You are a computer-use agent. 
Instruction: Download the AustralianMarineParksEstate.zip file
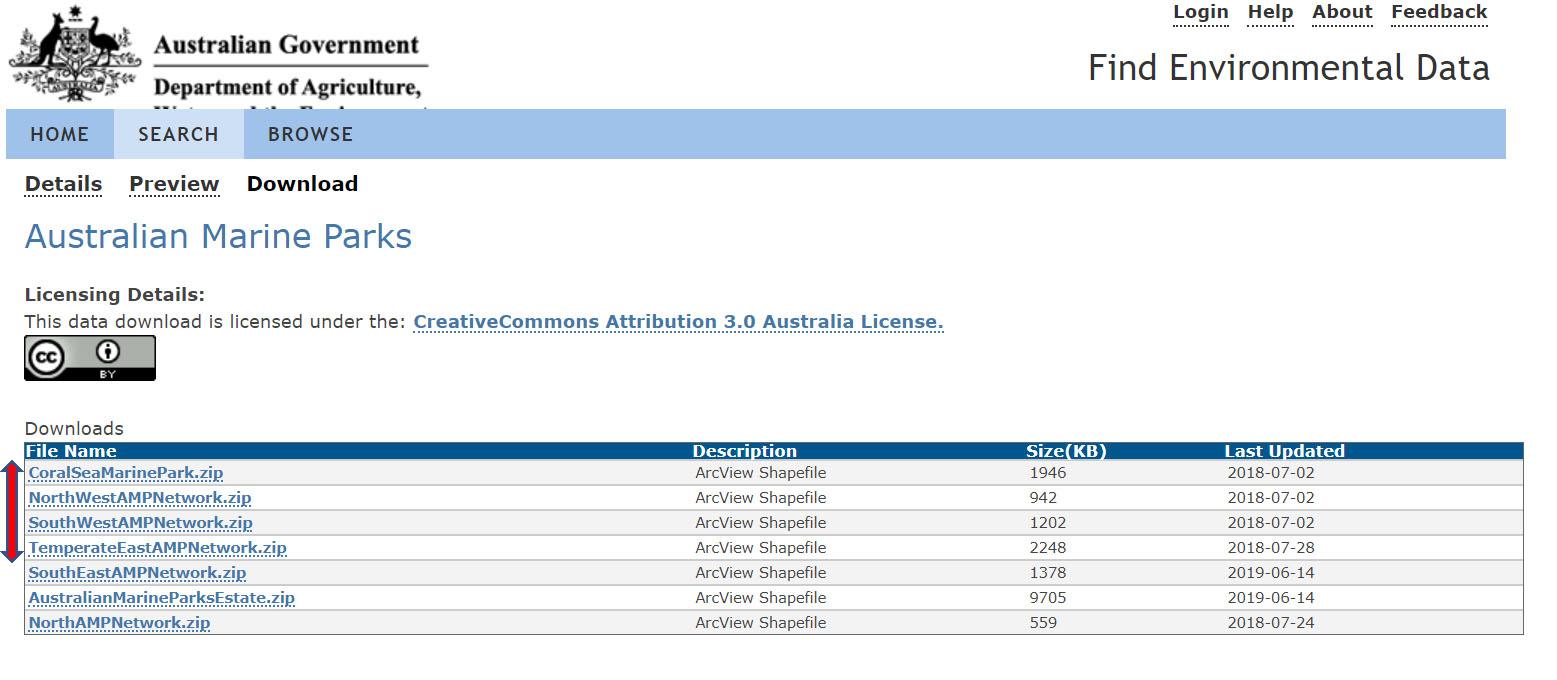(x=162, y=597)
